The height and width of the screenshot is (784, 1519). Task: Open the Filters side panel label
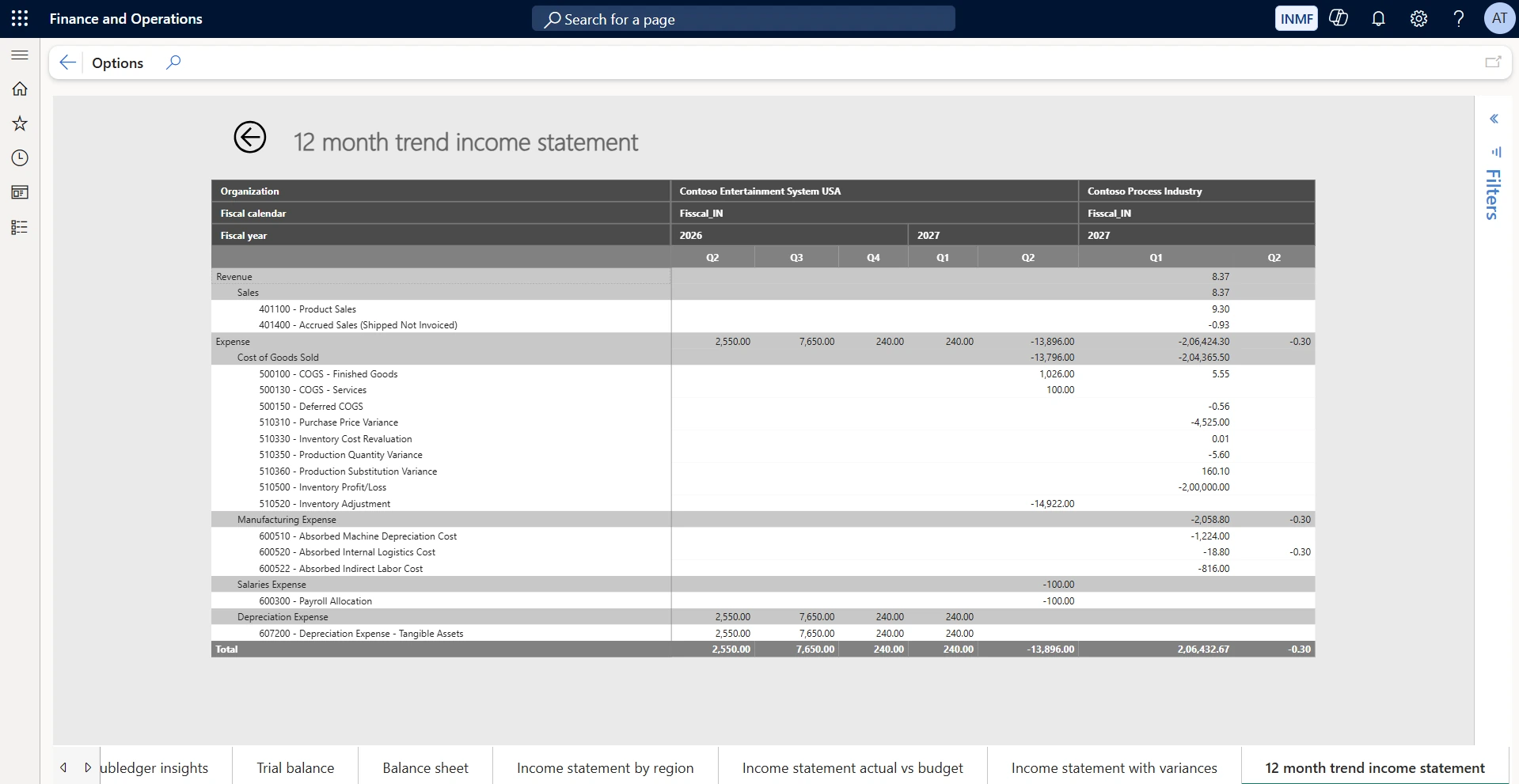pyautogui.click(x=1493, y=194)
